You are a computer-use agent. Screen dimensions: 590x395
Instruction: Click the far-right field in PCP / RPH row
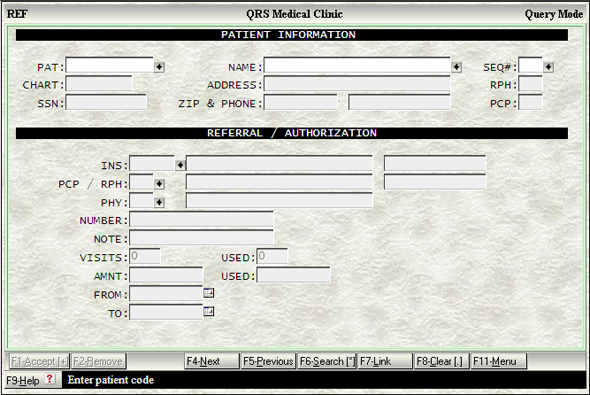(x=435, y=182)
